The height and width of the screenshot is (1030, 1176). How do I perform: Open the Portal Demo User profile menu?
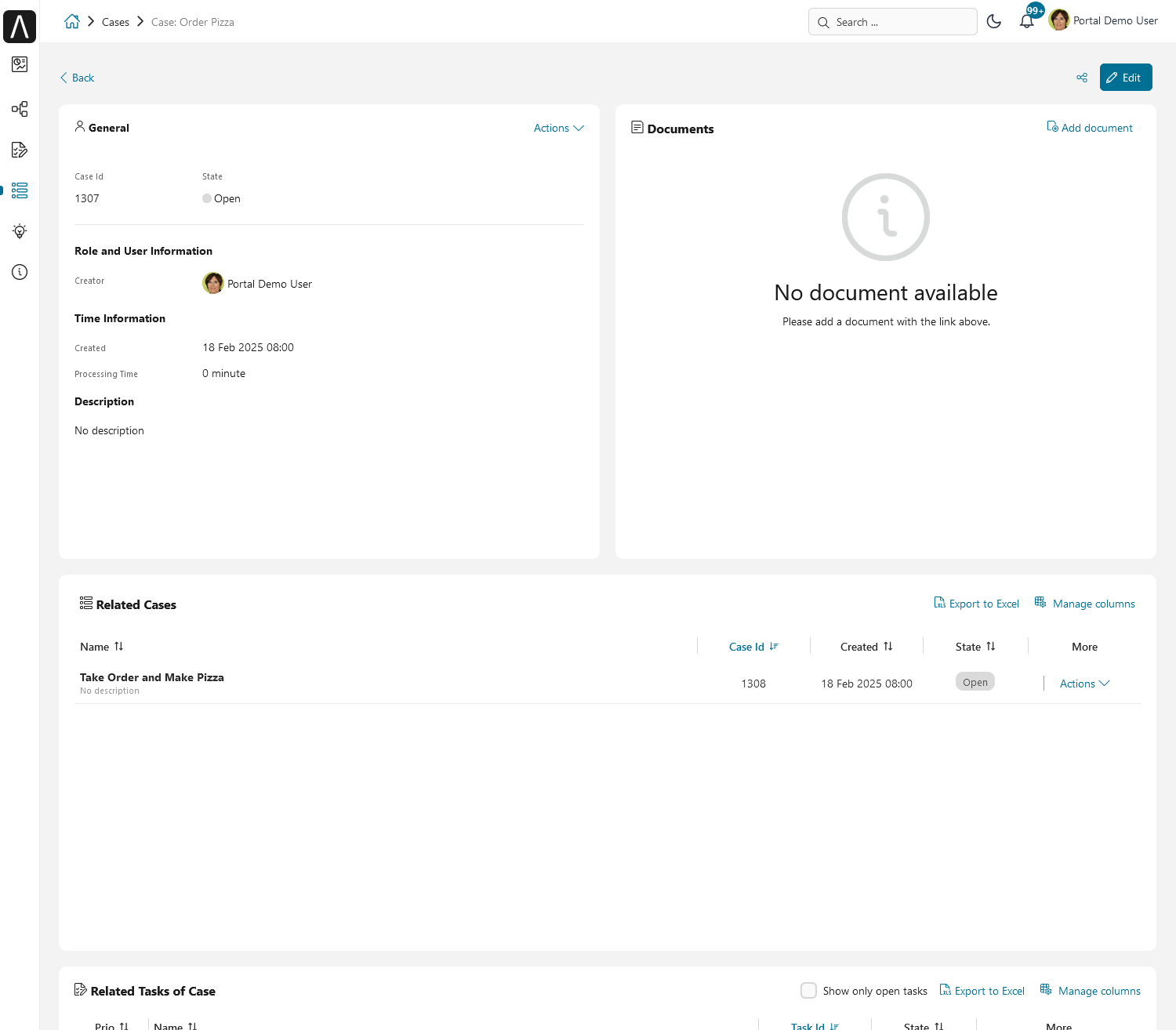coord(1103,21)
